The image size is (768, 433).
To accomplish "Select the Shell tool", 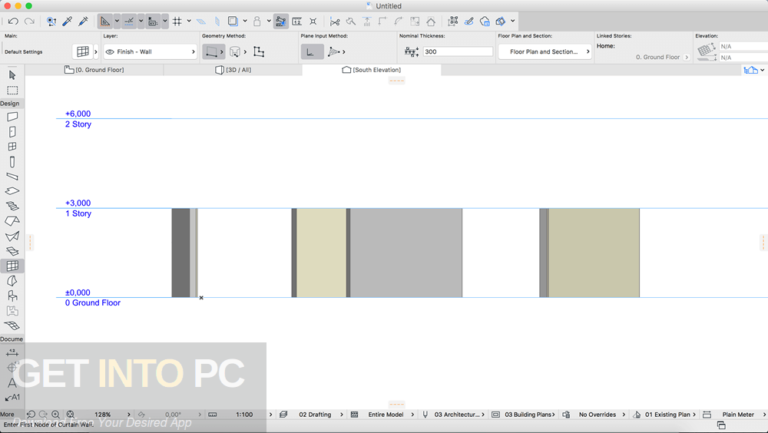I will (12, 236).
